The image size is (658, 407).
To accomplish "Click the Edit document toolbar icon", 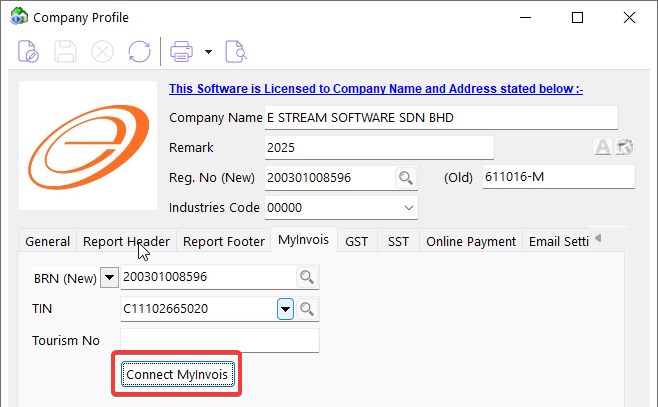I will [29, 50].
